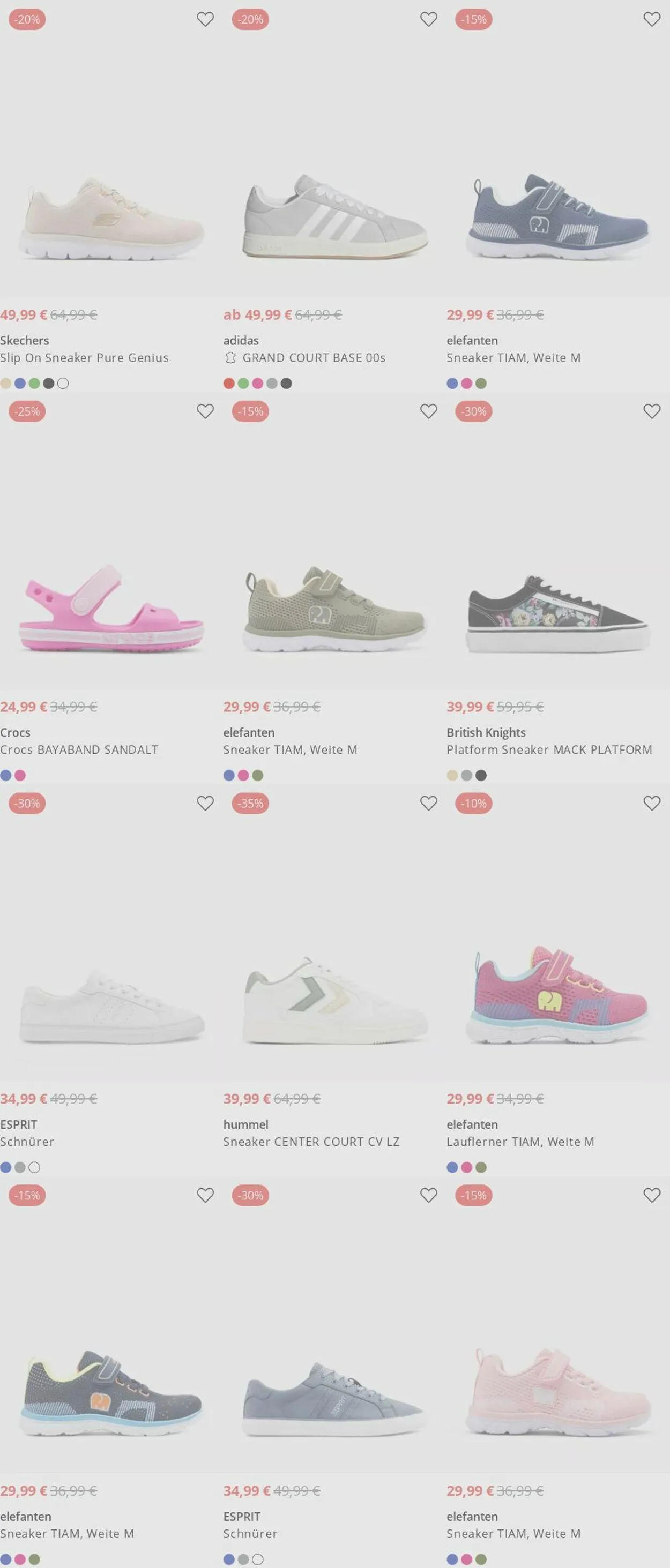This screenshot has height=1568, width=670.
Task: Click the -35% badge on hummel sneaker
Action: coord(250,804)
